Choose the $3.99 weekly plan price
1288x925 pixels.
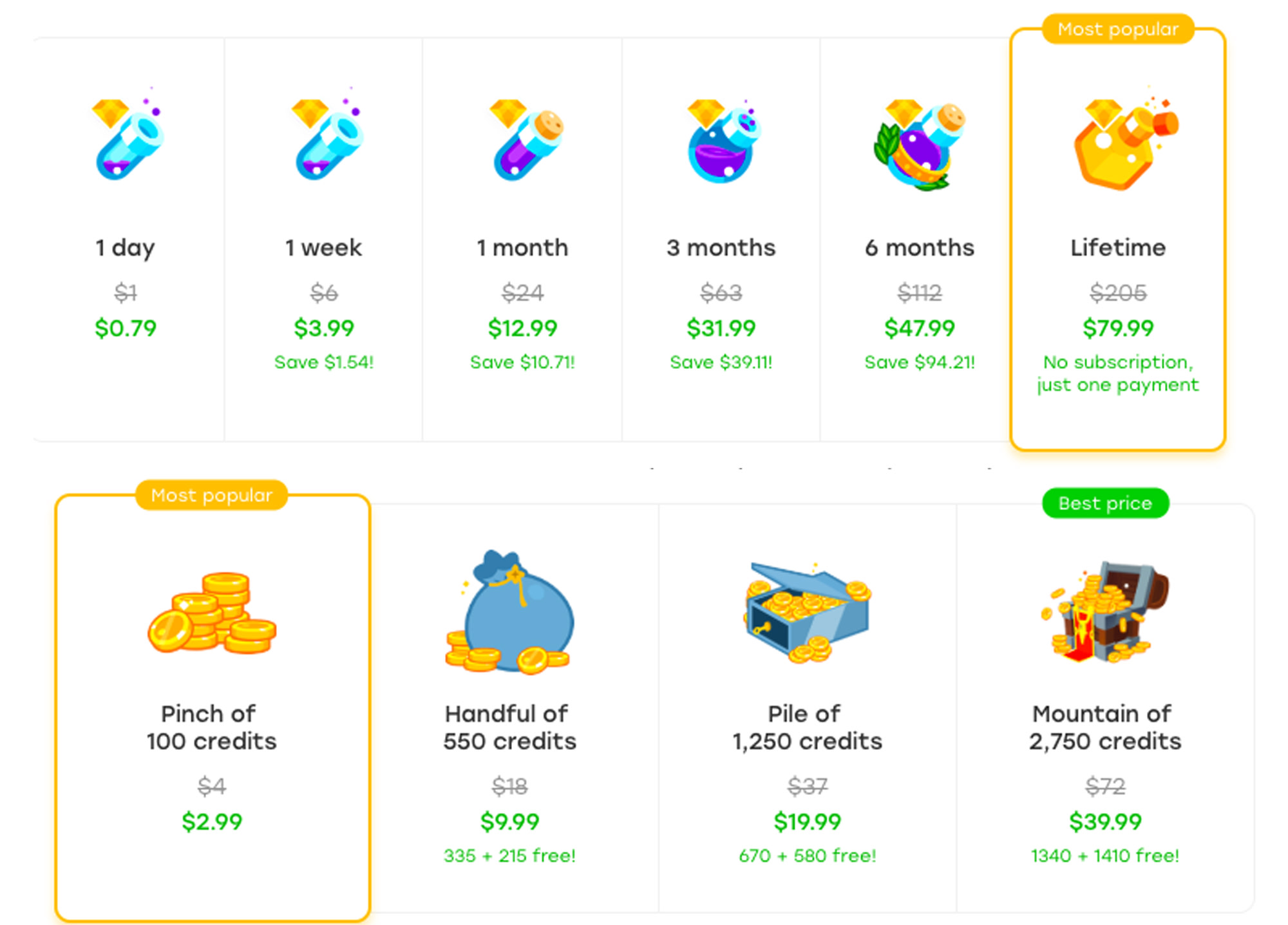[324, 328]
